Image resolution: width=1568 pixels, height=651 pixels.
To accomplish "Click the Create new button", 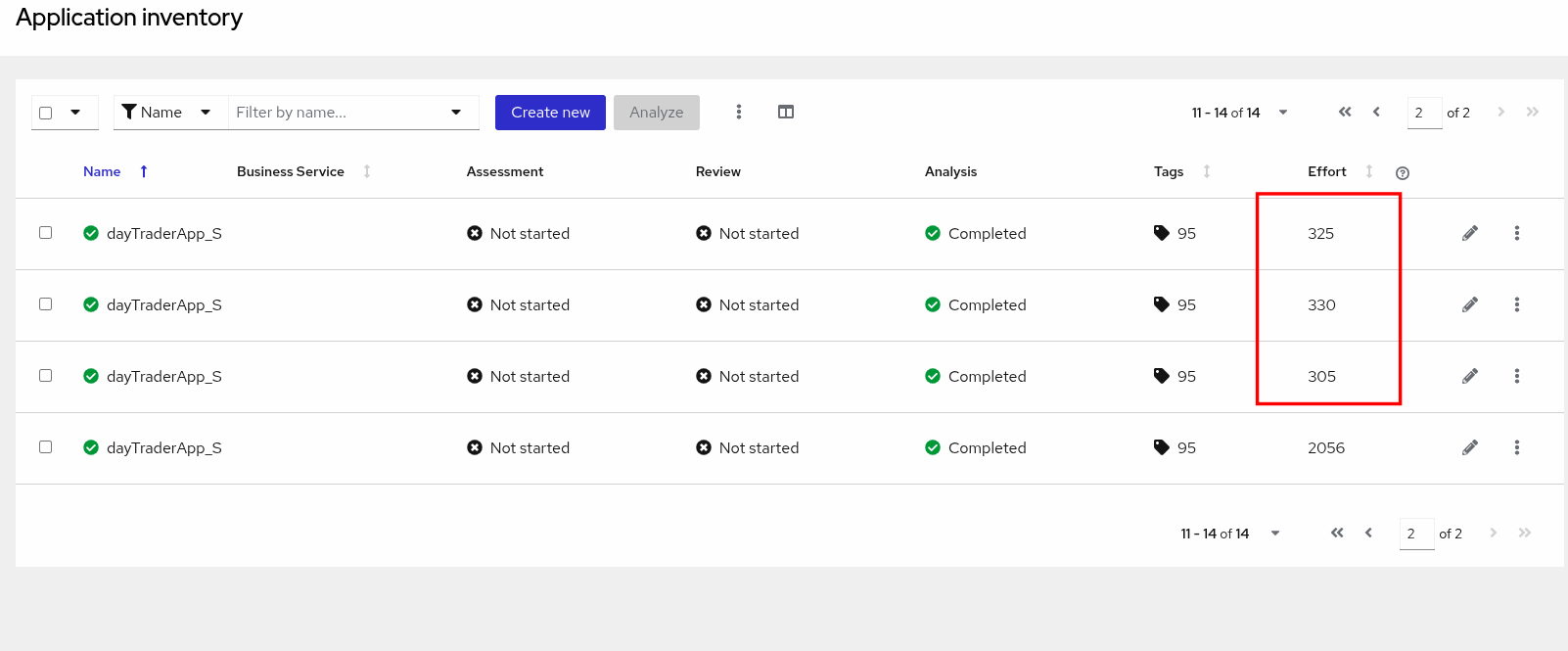I will pyautogui.click(x=550, y=113).
